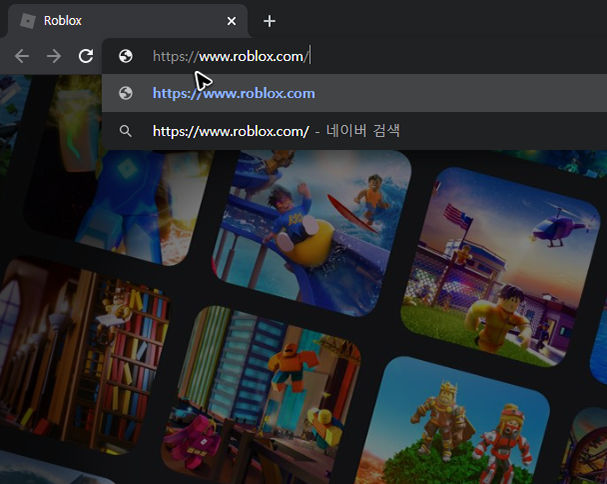The image size is (607, 484).
Task: Click the orange superhero city thumbnail
Action: tap(261, 395)
